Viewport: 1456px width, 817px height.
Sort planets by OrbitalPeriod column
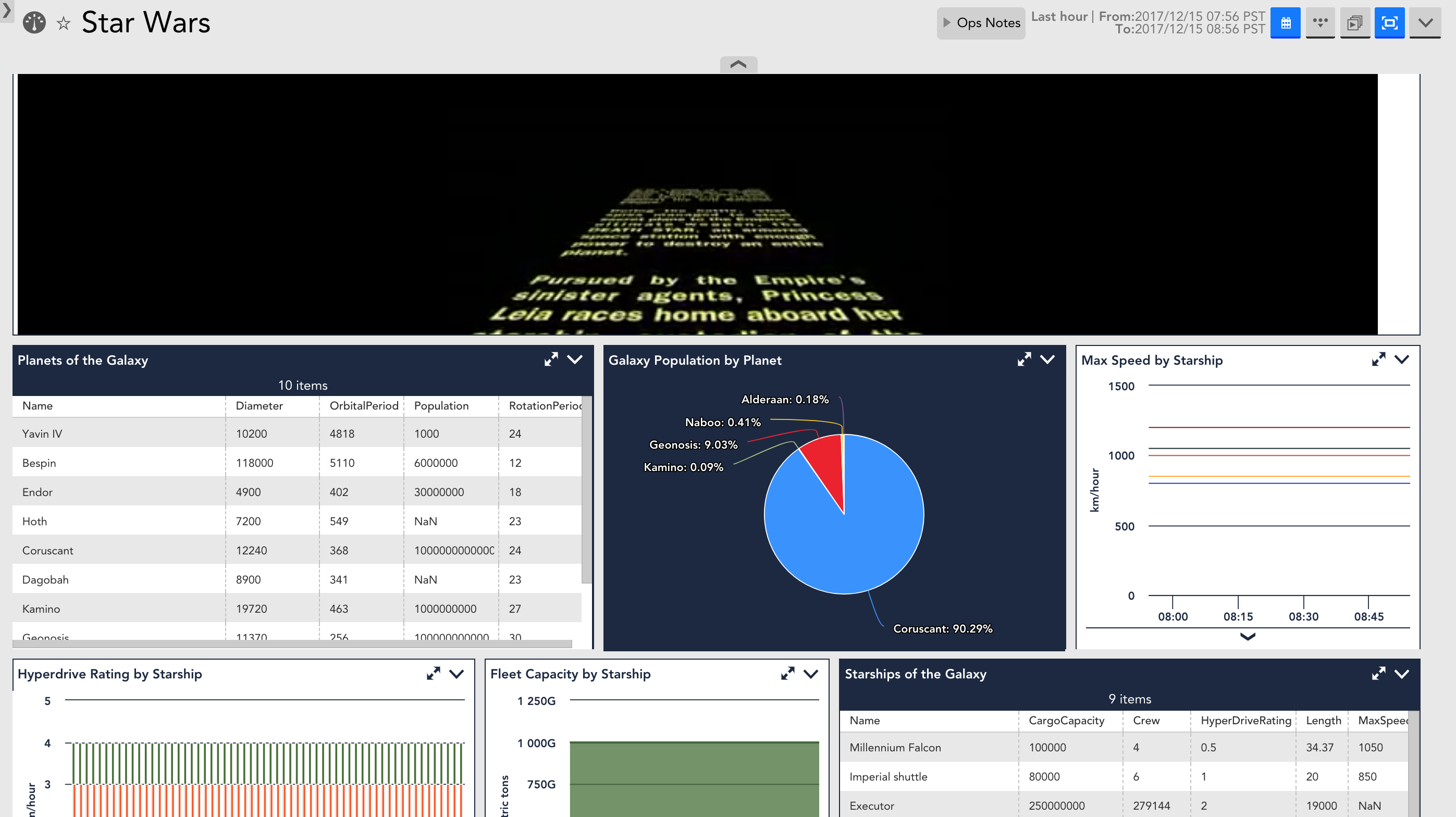pyautogui.click(x=362, y=406)
